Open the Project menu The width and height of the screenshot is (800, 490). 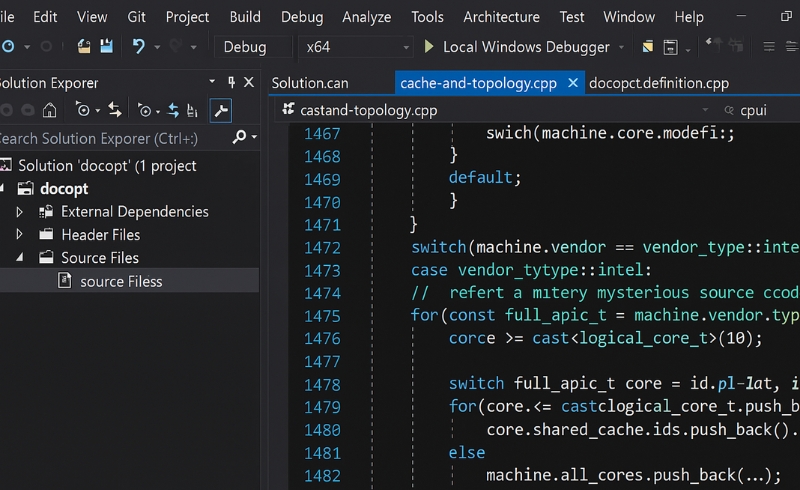pyautogui.click(x=187, y=17)
